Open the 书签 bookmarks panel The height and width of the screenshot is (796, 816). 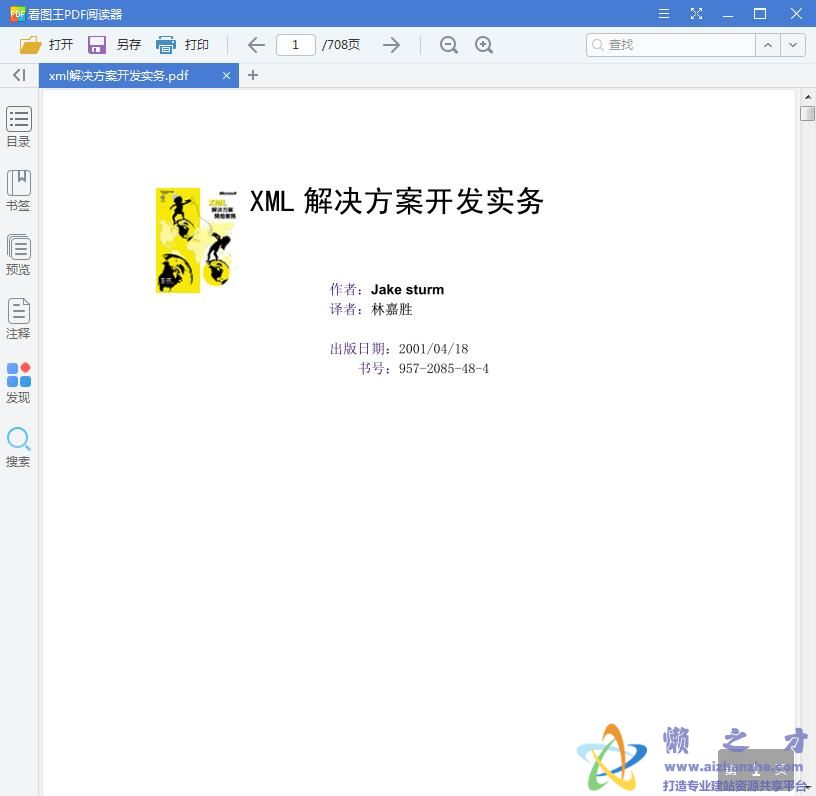click(x=18, y=190)
